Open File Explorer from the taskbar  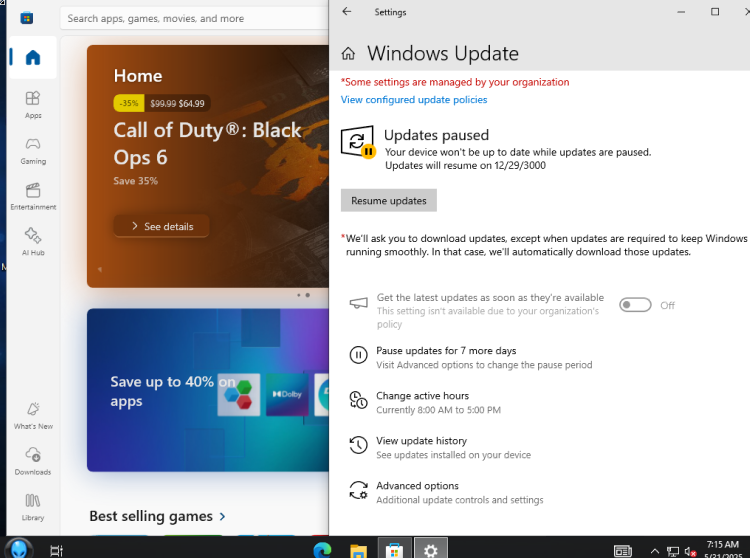point(358,551)
